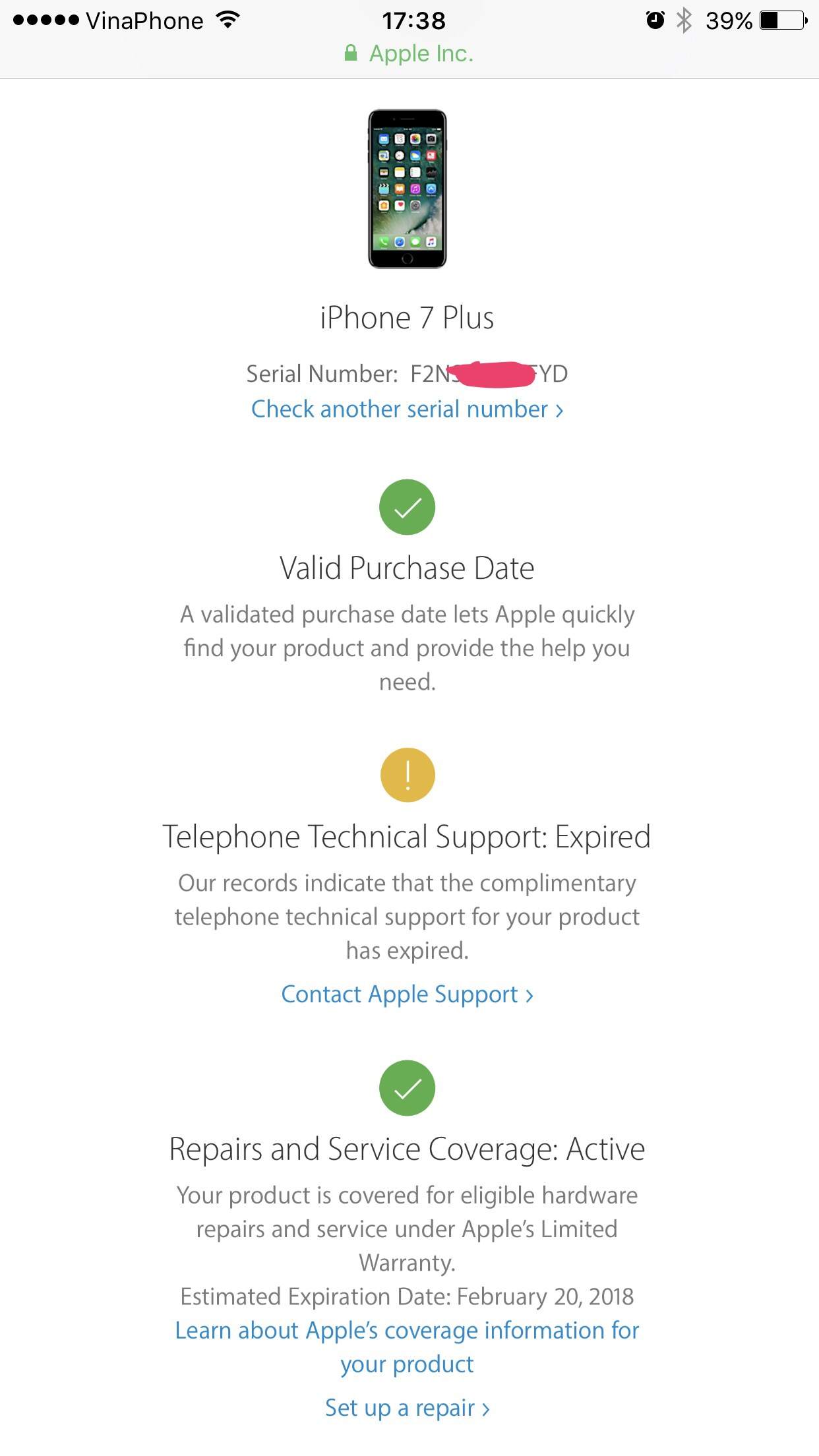Tap the 17:38 clock in status bar
Viewport: 819px width, 1456px height.
click(414, 20)
